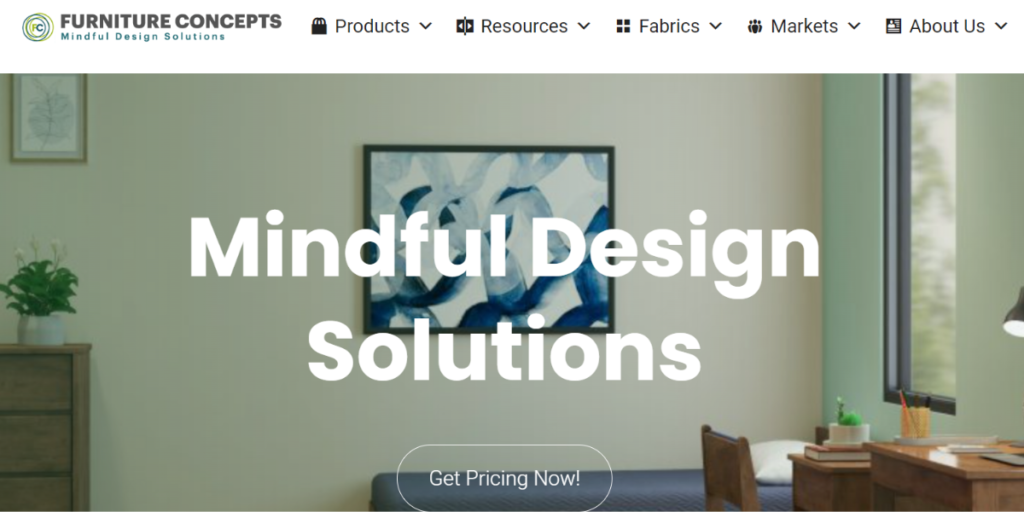Open the Markets menu item
The width and height of the screenshot is (1024, 512).
click(x=805, y=26)
